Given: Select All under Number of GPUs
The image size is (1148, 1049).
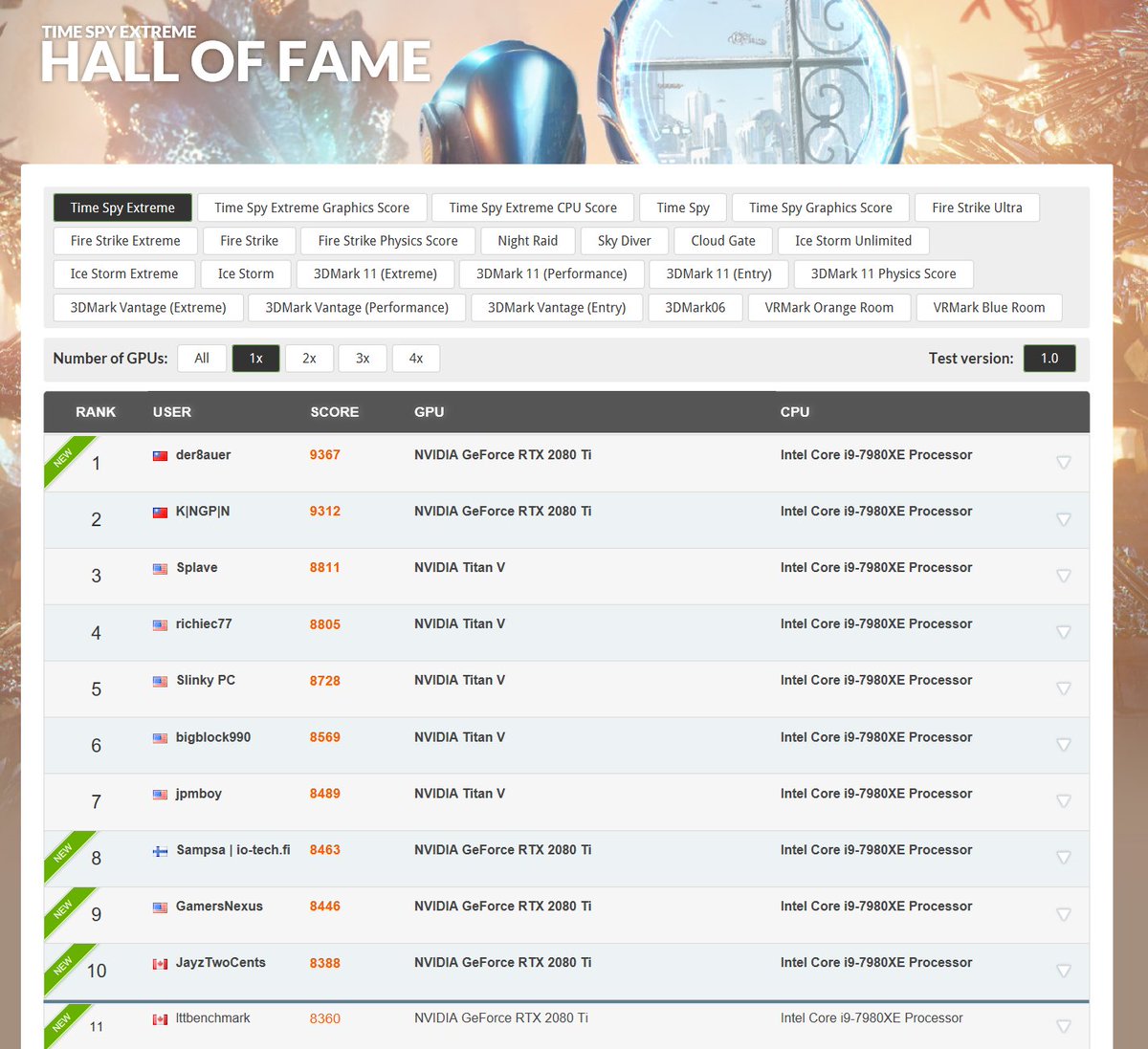Looking at the screenshot, I should point(202,359).
